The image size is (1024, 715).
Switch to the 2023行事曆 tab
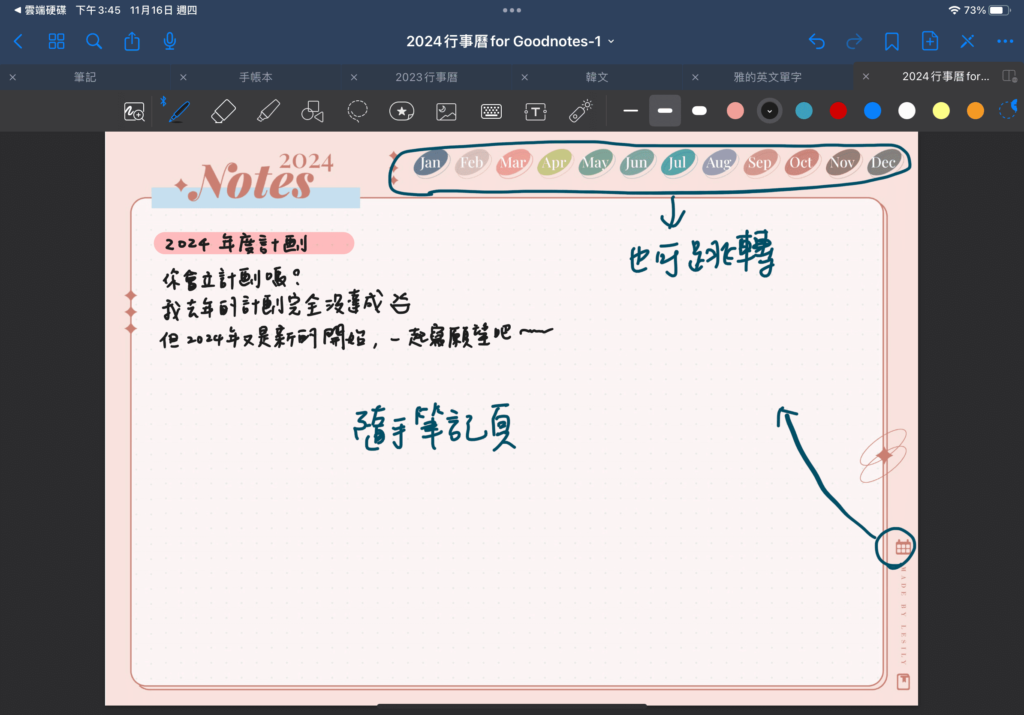point(426,77)
